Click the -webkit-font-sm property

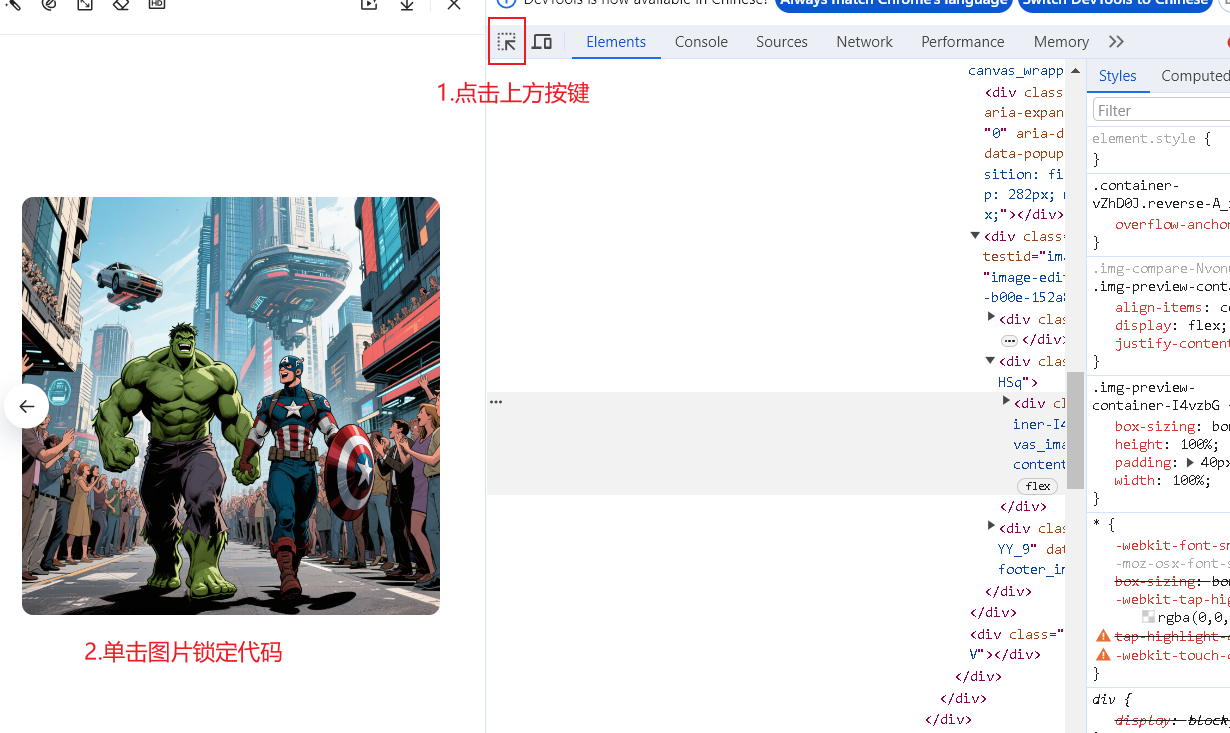tap(1172, 545)
